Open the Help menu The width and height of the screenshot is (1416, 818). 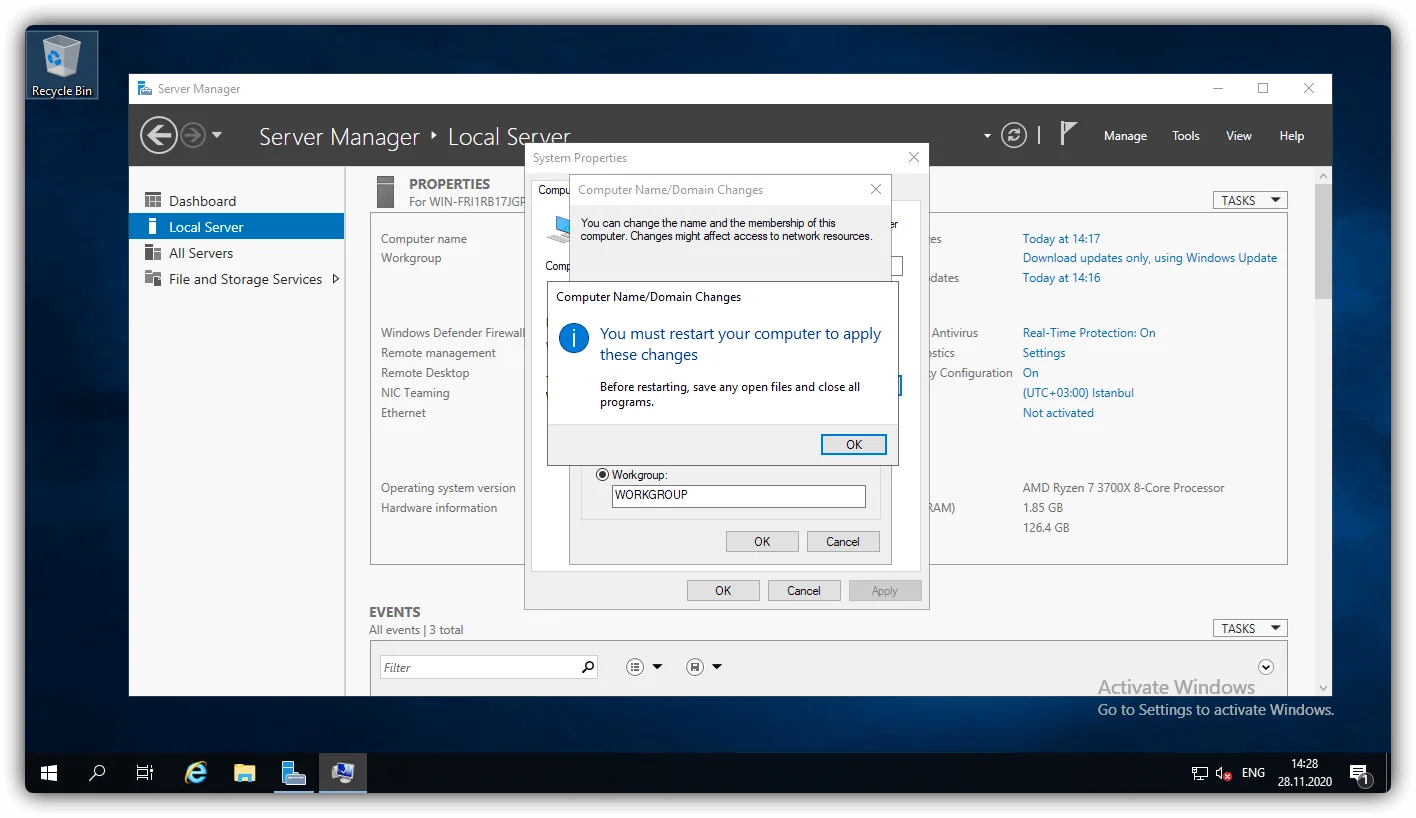coord(1292,136)
